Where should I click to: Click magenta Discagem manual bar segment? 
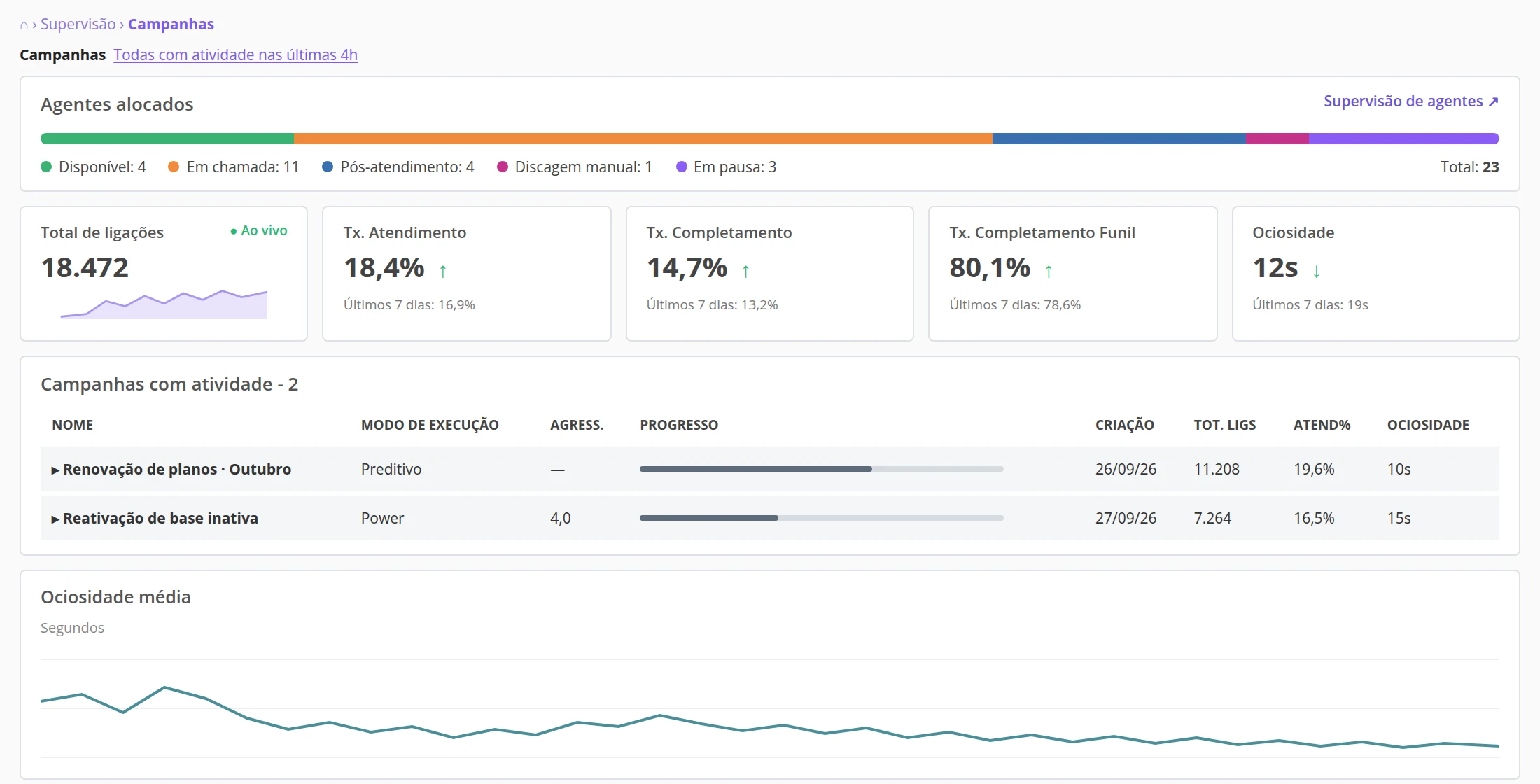1277,139
